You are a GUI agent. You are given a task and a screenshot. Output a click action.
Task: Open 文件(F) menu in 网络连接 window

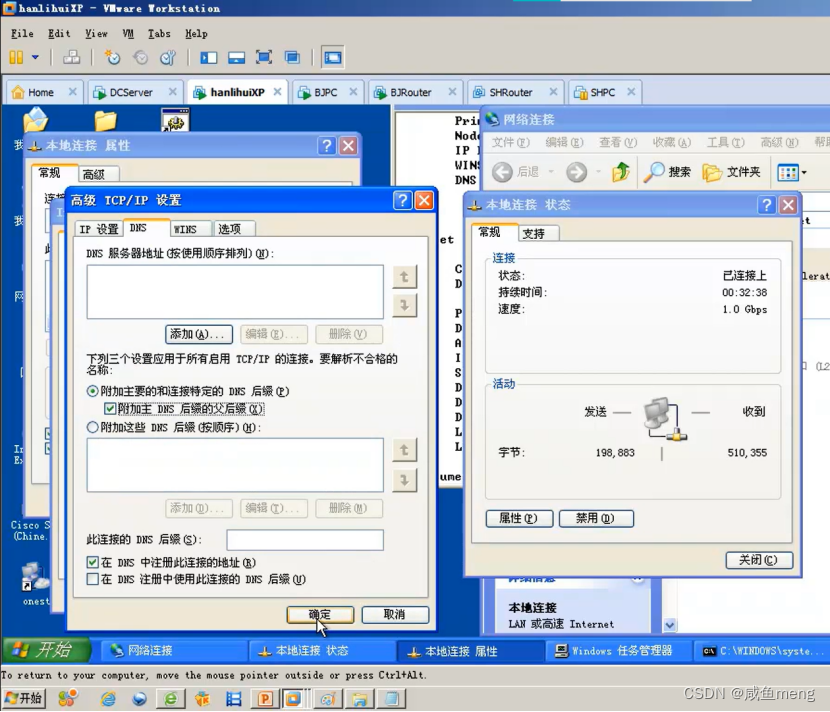coord(511,142)
